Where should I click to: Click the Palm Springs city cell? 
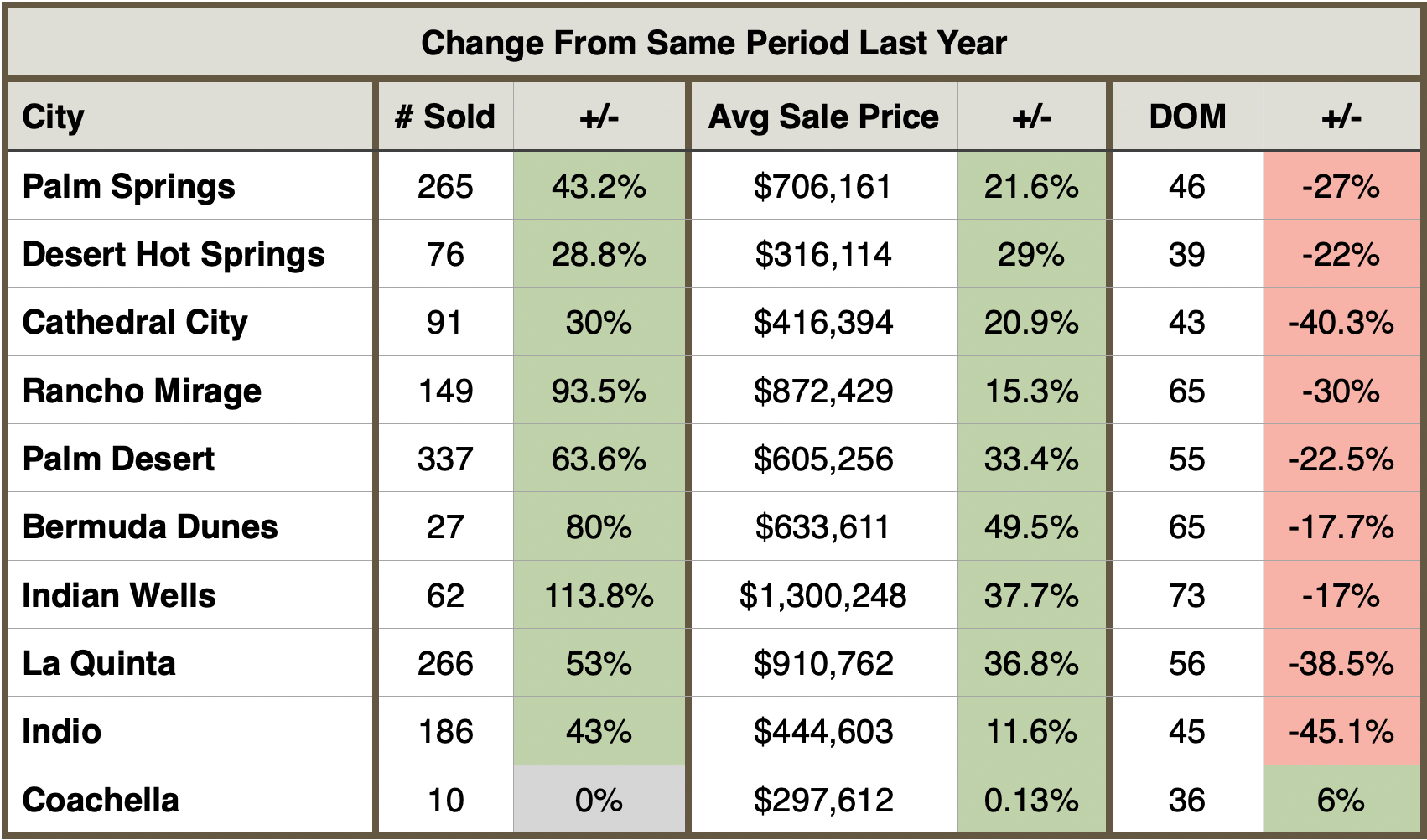tap(129, 186)
